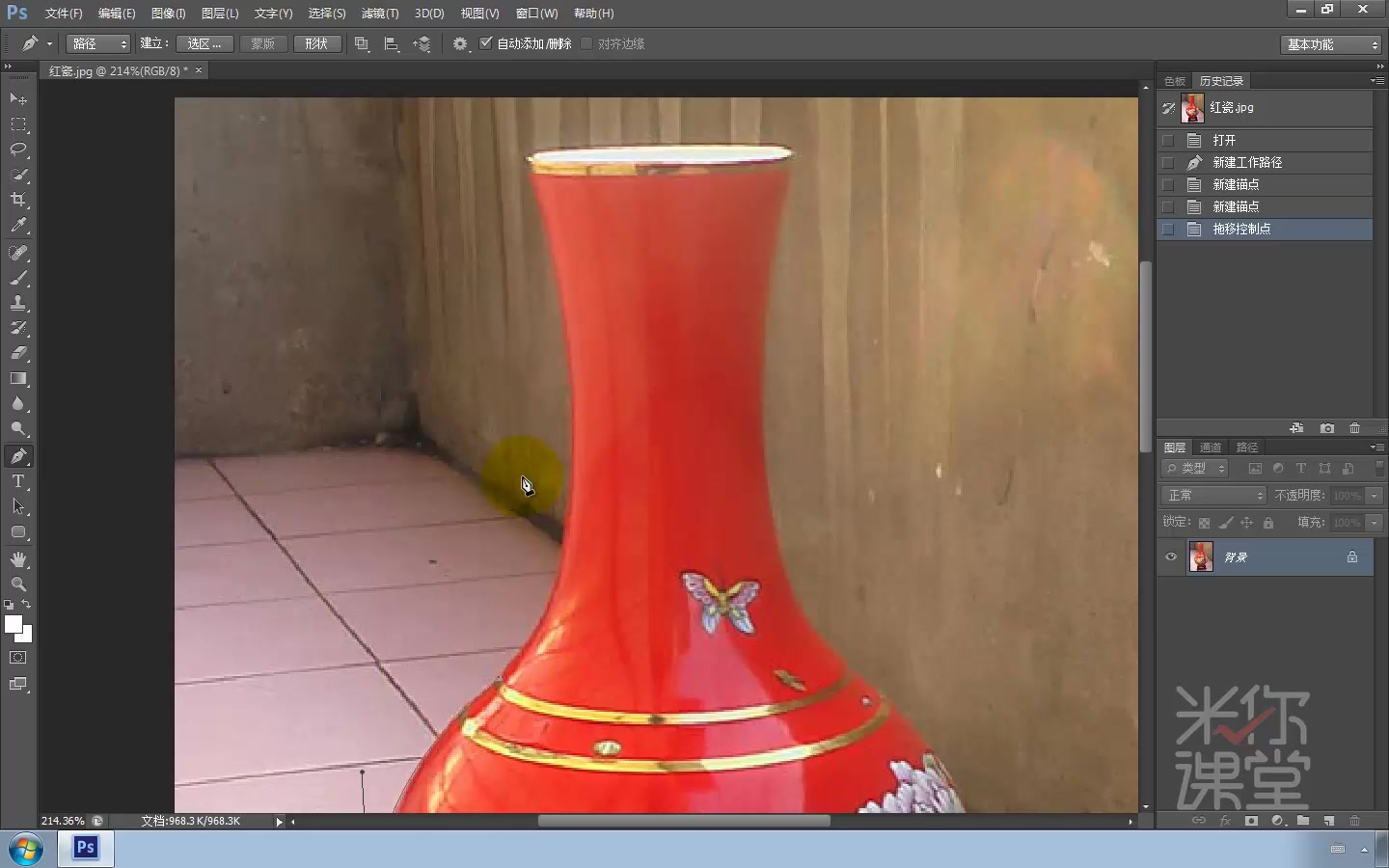Open Layers panel flyout menu

(1376, 448)
